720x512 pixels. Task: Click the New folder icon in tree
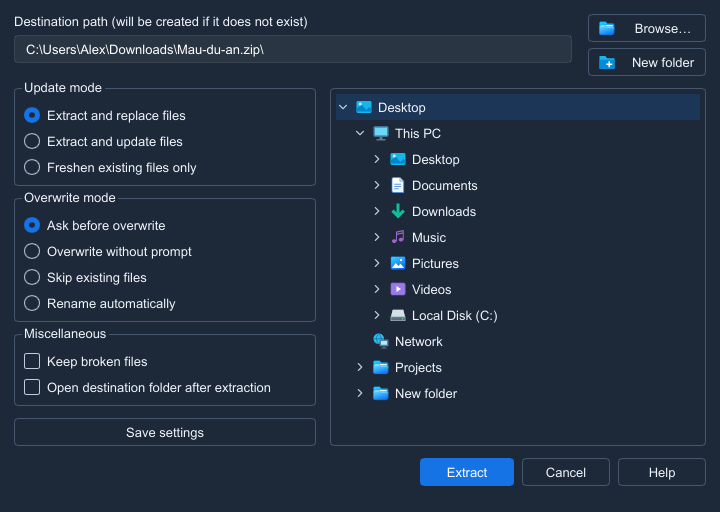381,394
